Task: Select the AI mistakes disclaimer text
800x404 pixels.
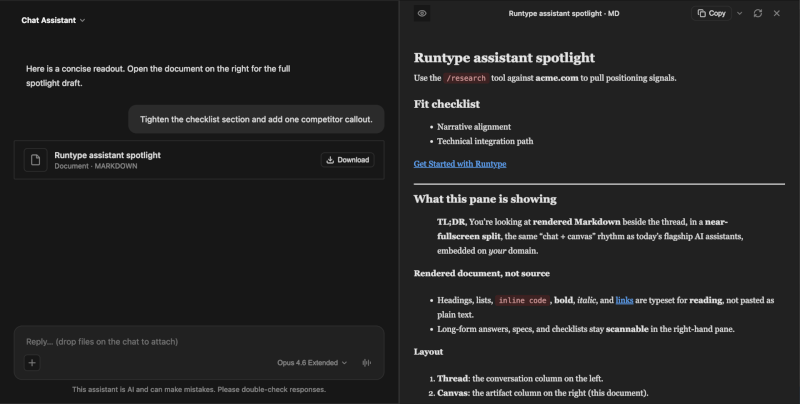Action: [199, 389]
